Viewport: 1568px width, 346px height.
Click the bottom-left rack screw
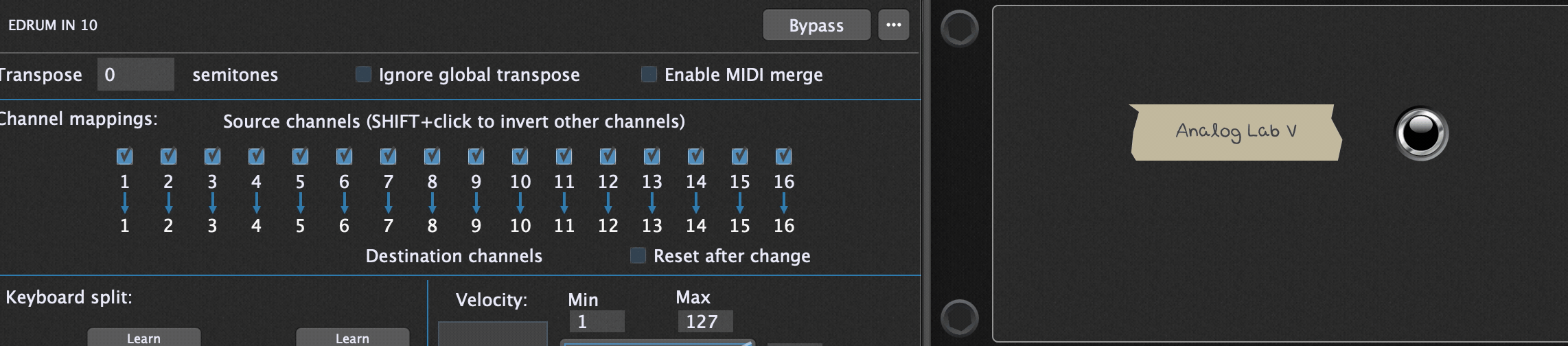pos(959,318)
